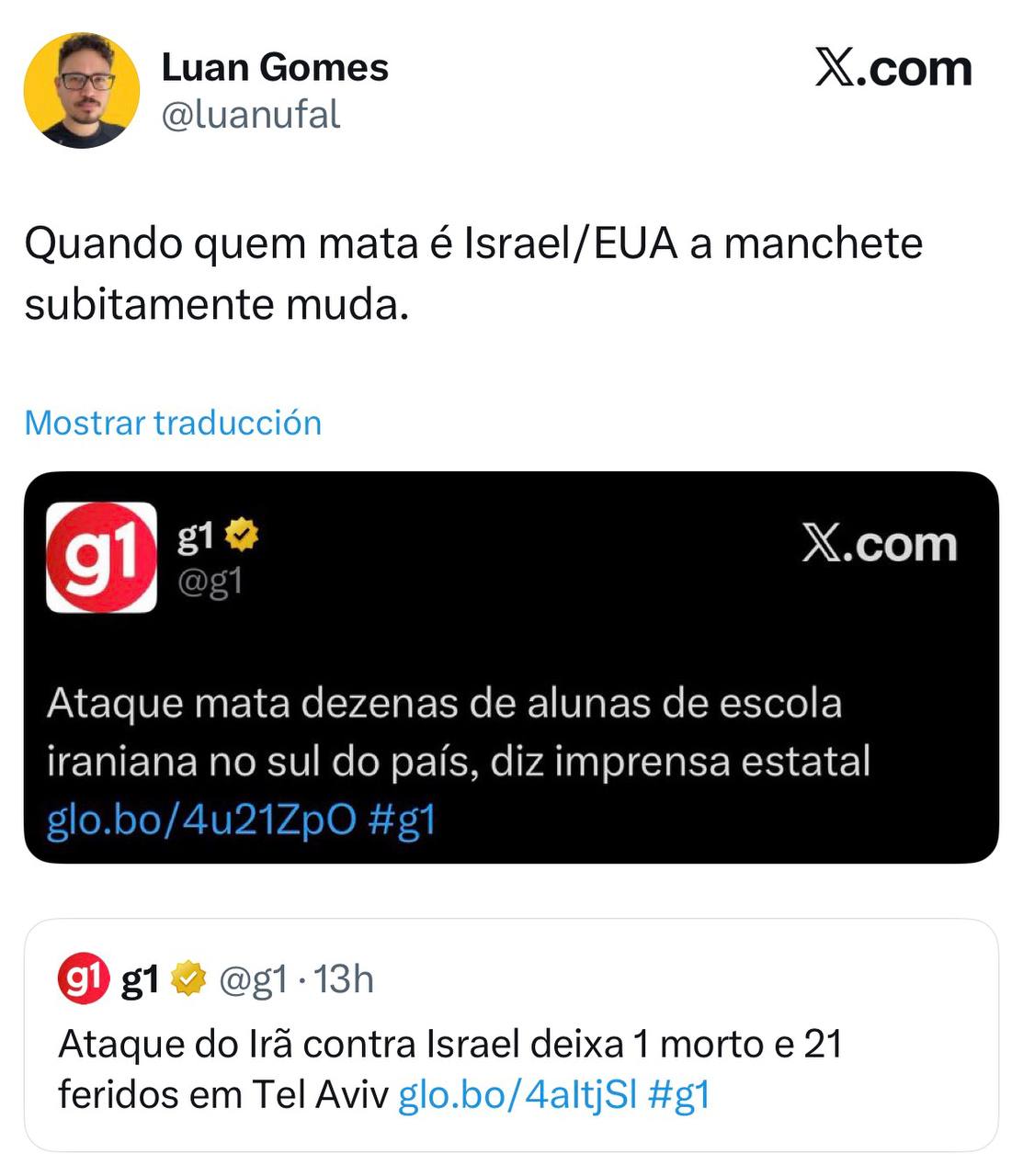This screenshot has width=1023, height=1176.
Task: Click the #g1 hashtag in quoted post
Action: tap(679, 1095)
